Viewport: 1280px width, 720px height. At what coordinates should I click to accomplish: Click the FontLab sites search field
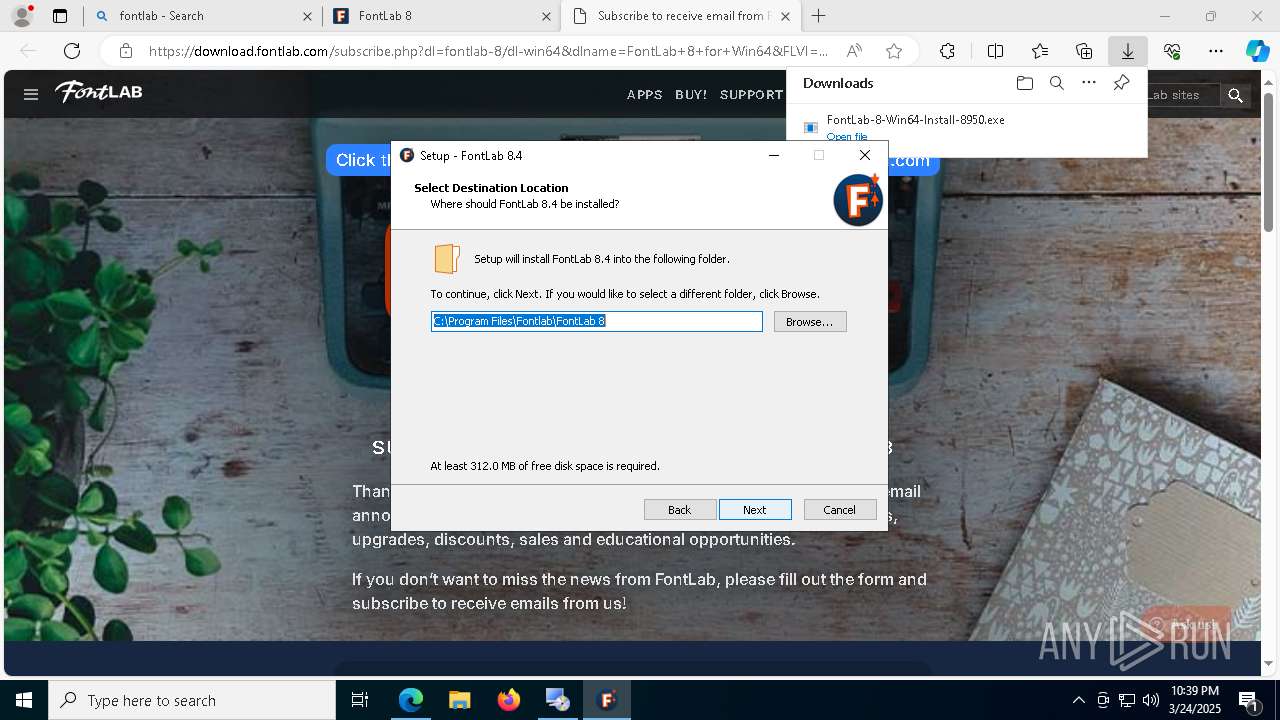point(1184,95)
